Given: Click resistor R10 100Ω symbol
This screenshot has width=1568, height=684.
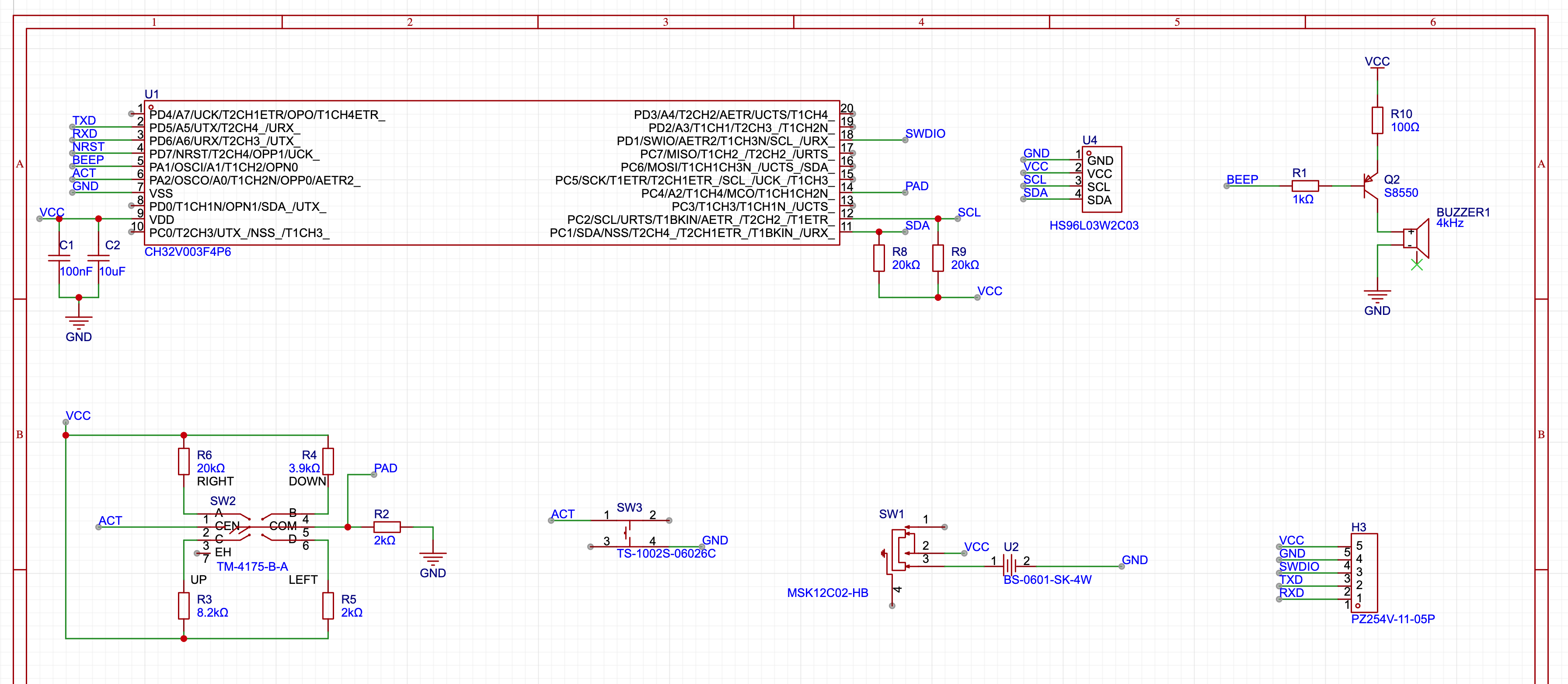Looking at the screenshot, I should click(x=1377, y=121).
